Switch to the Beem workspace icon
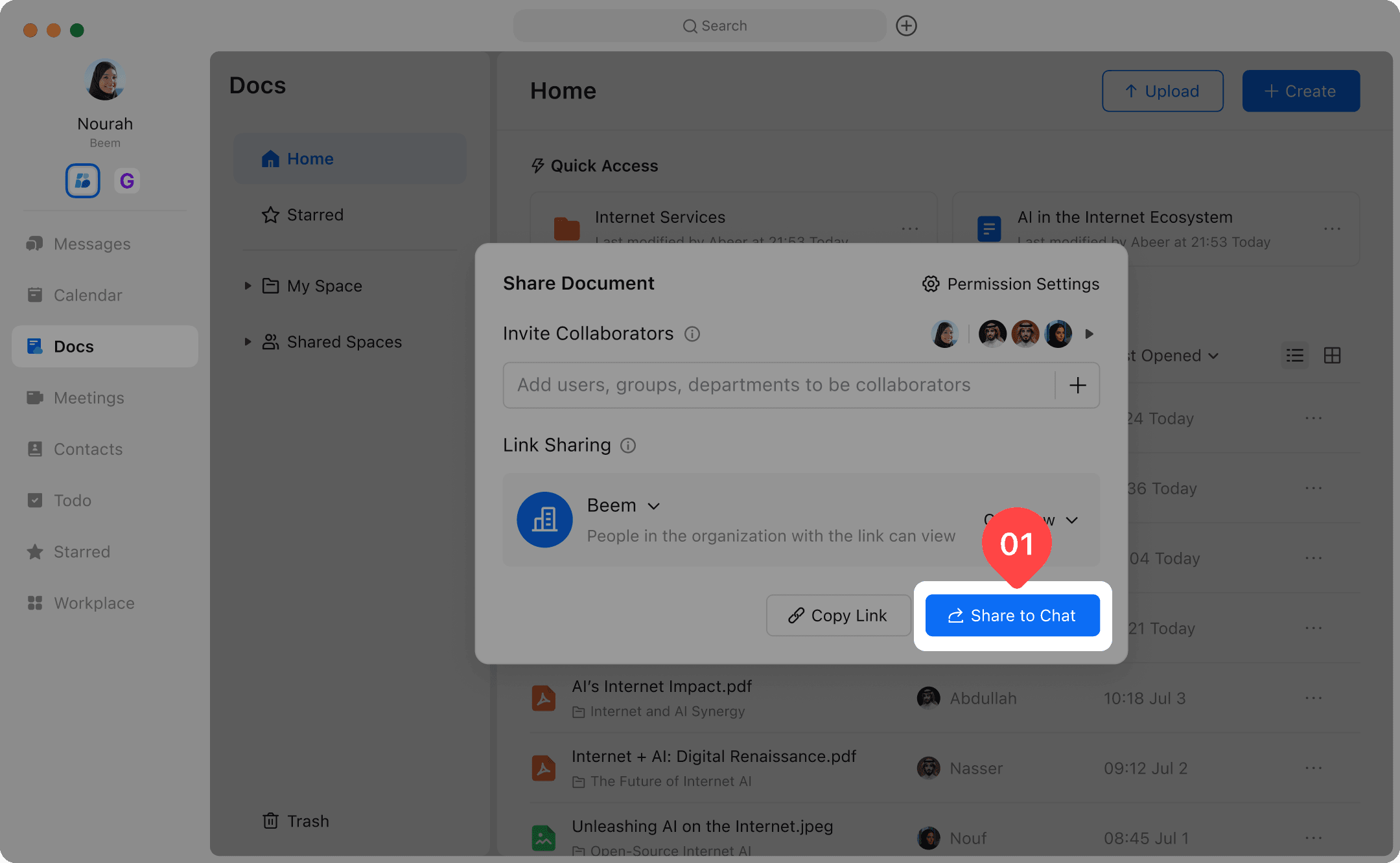Screen dimensions: 1400x863 click(83, 181)
